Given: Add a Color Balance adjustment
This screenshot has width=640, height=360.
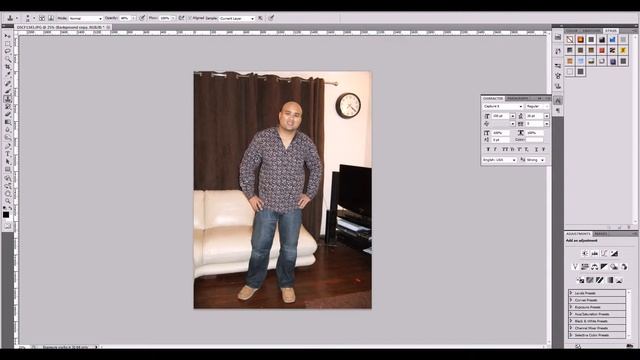Looking at the screenshot, I should pos(594,267).
